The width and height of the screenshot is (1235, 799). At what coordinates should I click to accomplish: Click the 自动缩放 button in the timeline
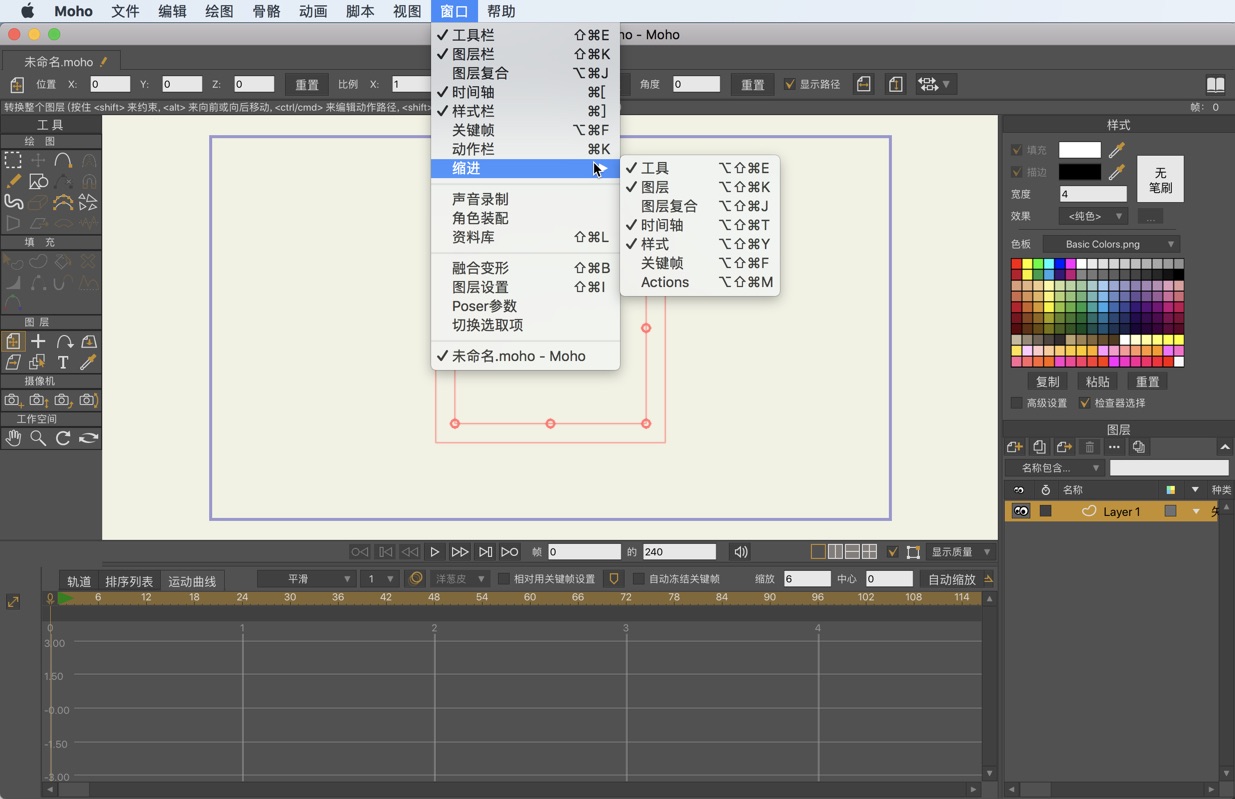coord(953,579)
